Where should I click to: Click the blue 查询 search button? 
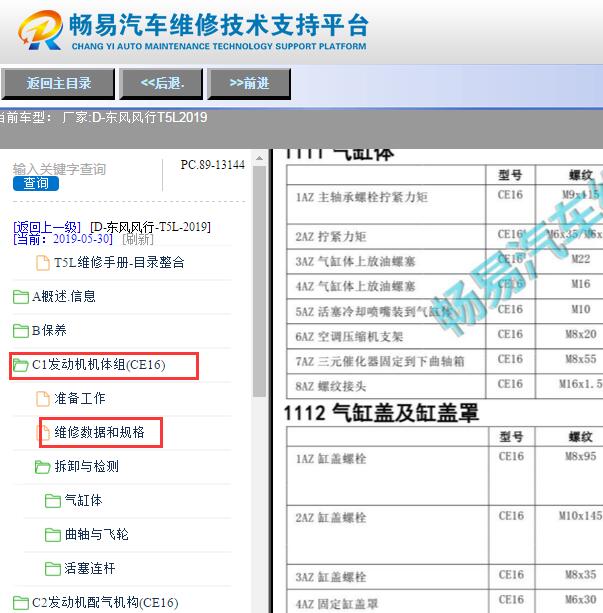tap(36, 183)
